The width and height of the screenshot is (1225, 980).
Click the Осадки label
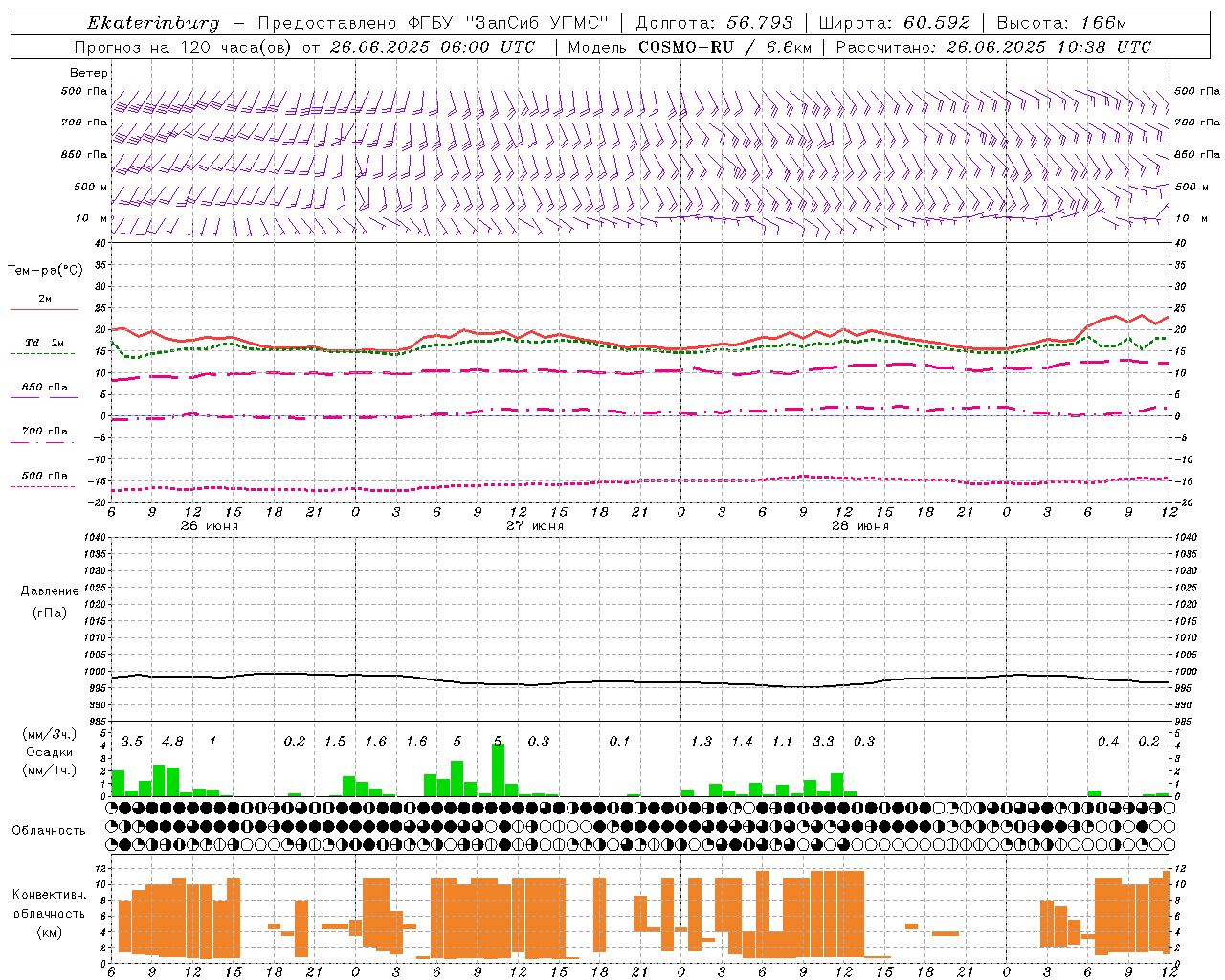click(x=50, y=752)
